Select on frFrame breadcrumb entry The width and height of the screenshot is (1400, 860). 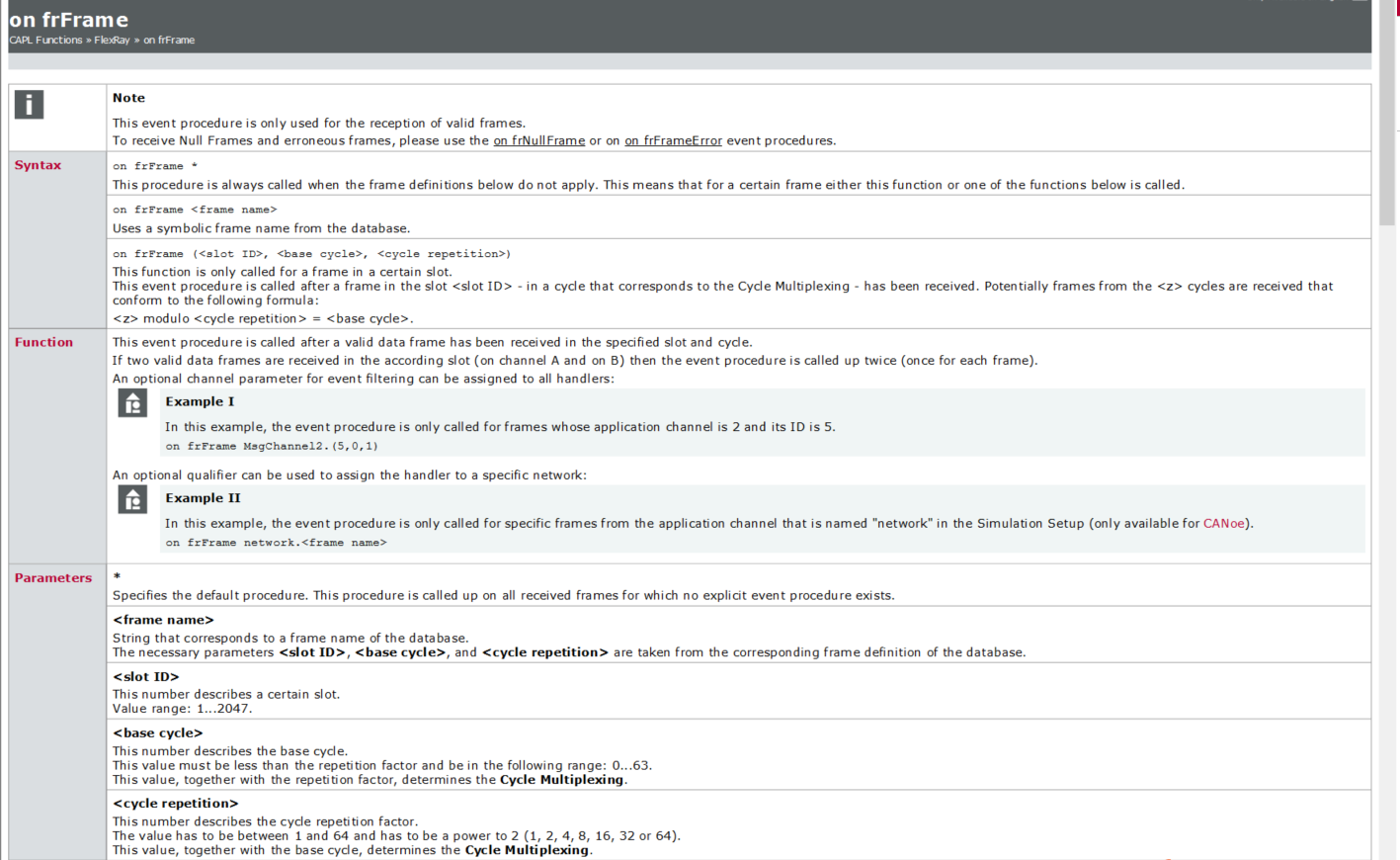tap(169, 41)
